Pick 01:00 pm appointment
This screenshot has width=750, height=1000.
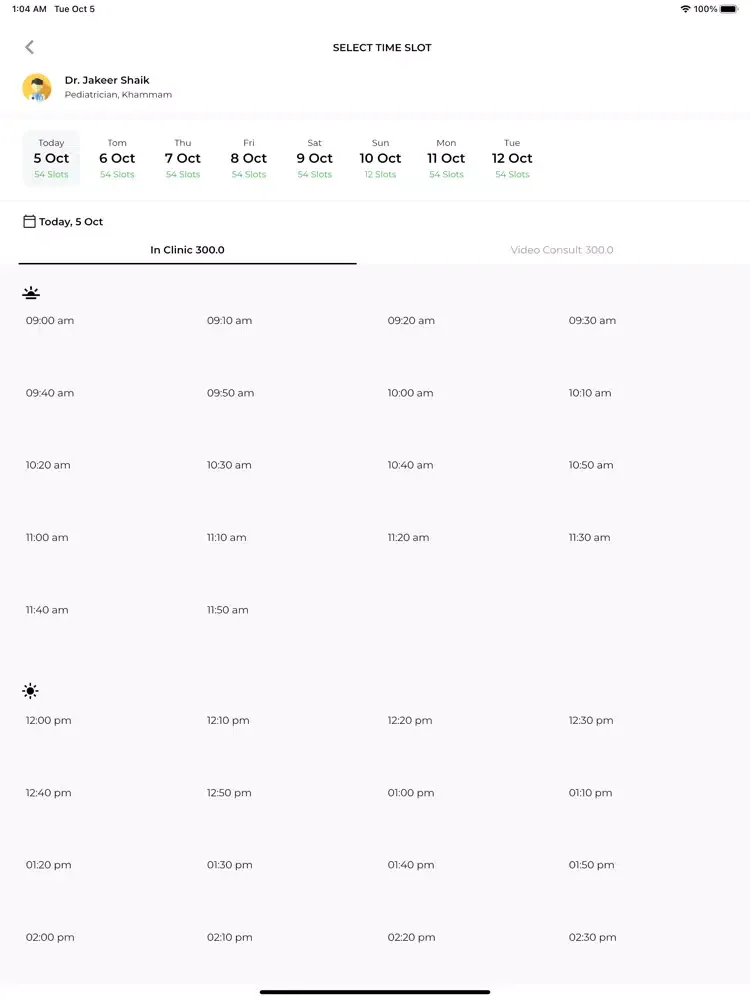(411, 793)
